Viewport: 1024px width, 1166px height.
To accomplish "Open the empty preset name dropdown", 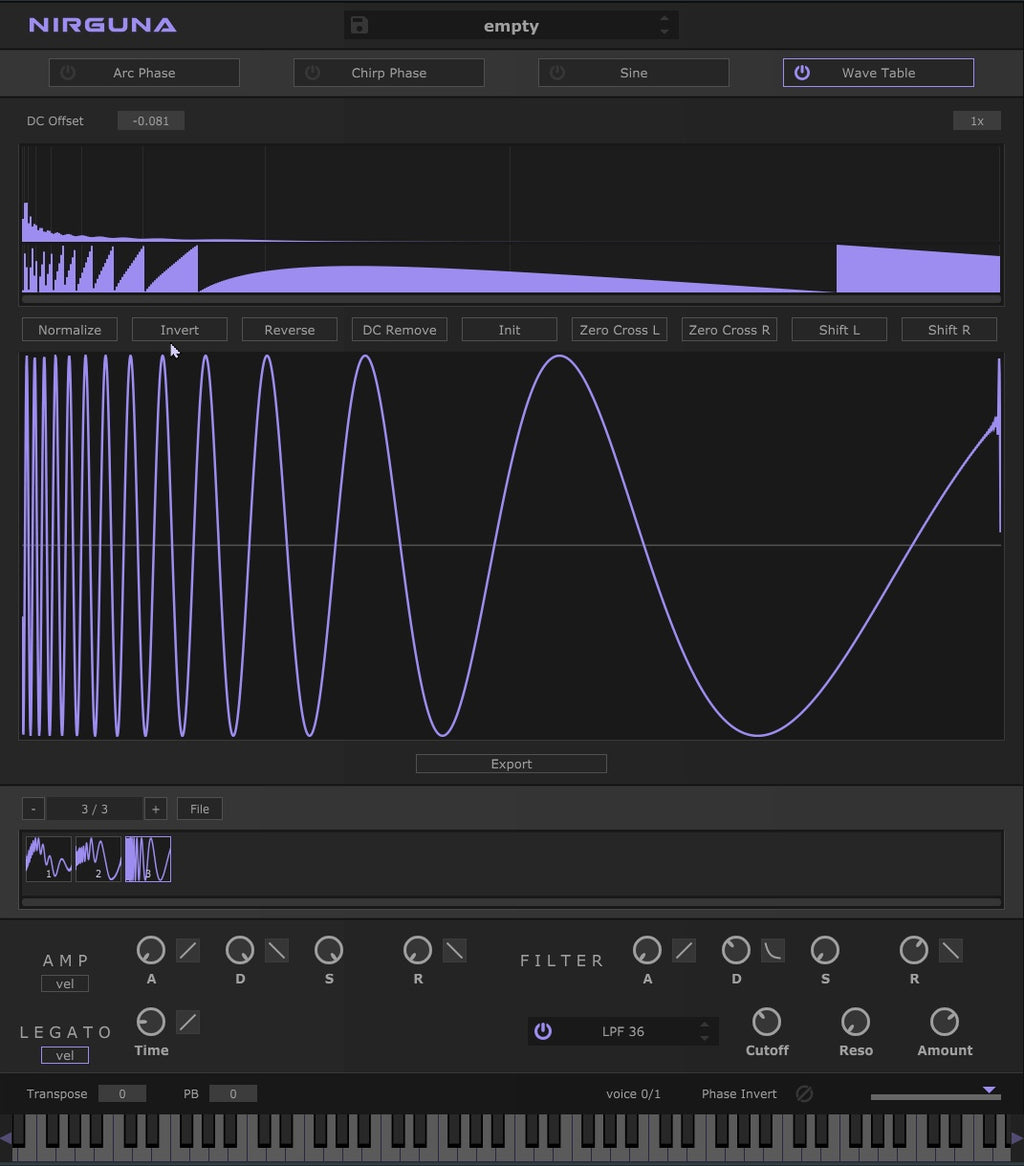I will click(x=511, y=26).
